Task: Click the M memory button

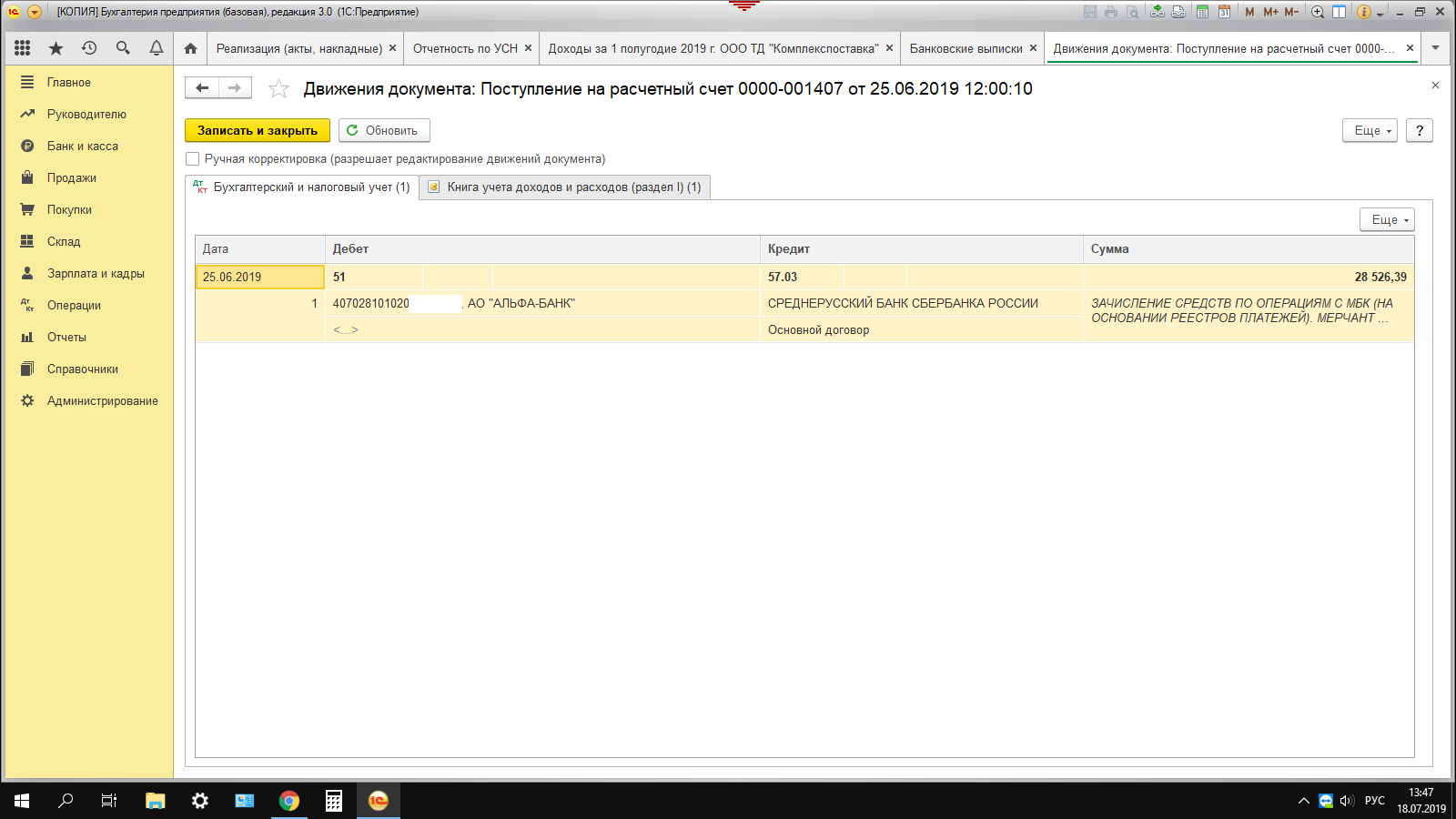Action: pyautogui.click(x=1249, y=12)
